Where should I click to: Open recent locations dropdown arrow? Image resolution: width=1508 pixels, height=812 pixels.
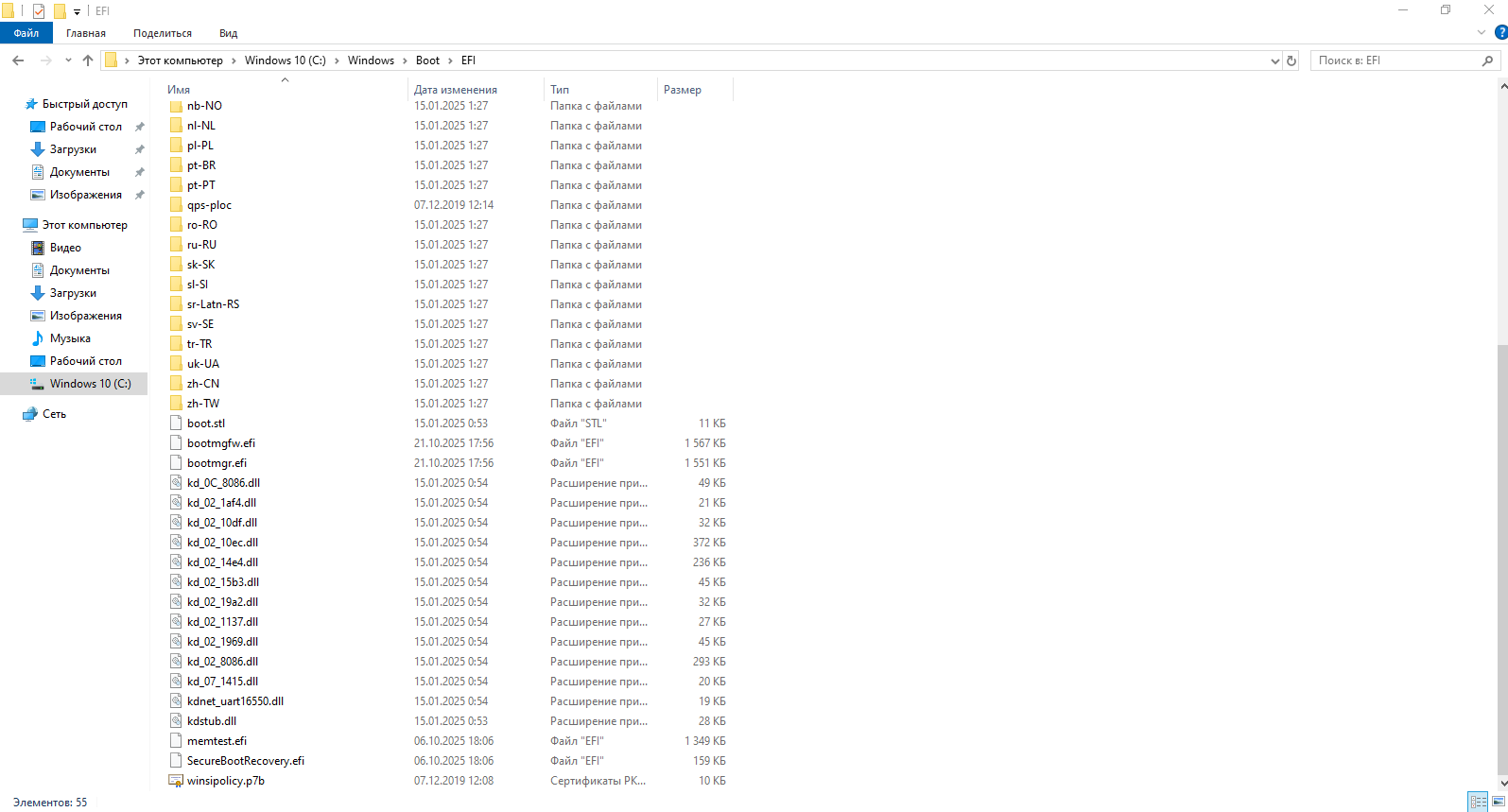pos(68,60)
